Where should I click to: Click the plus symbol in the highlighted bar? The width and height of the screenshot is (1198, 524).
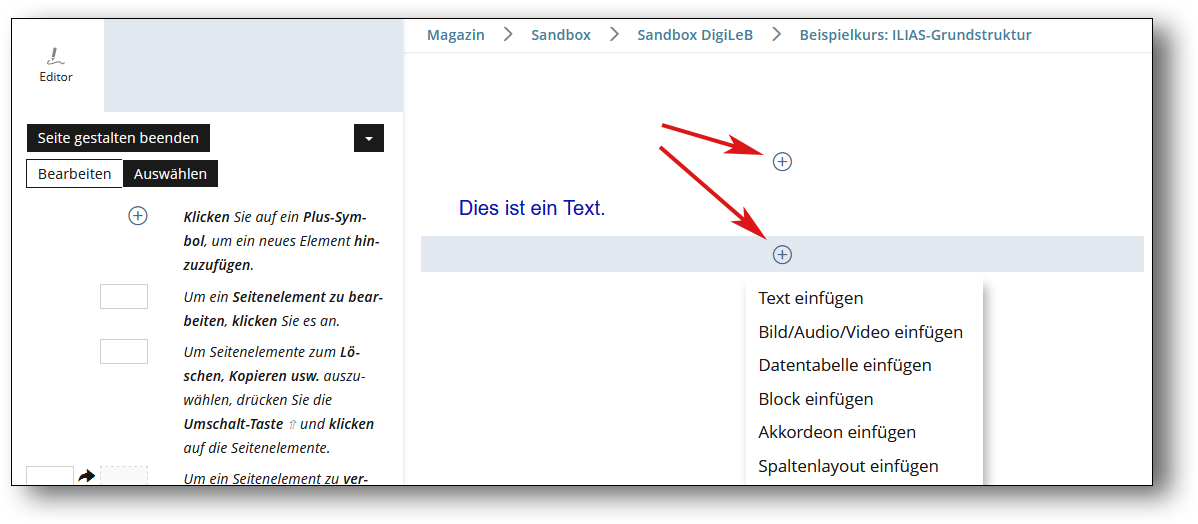pos(782,255)
